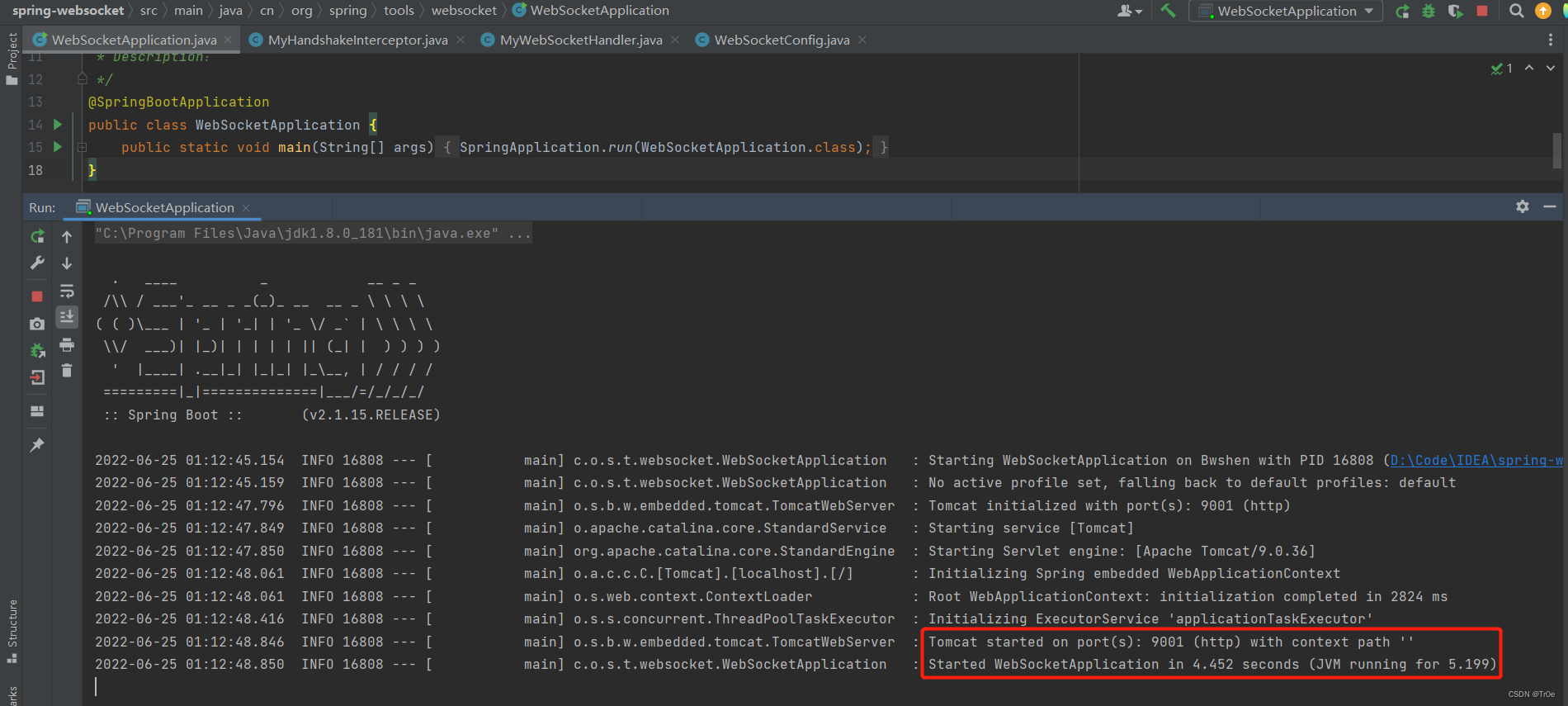Click the top toolbar Rerun icon
This screenshot has width=1568, height=706.
pyautogui.click(x=1402, y=11)
